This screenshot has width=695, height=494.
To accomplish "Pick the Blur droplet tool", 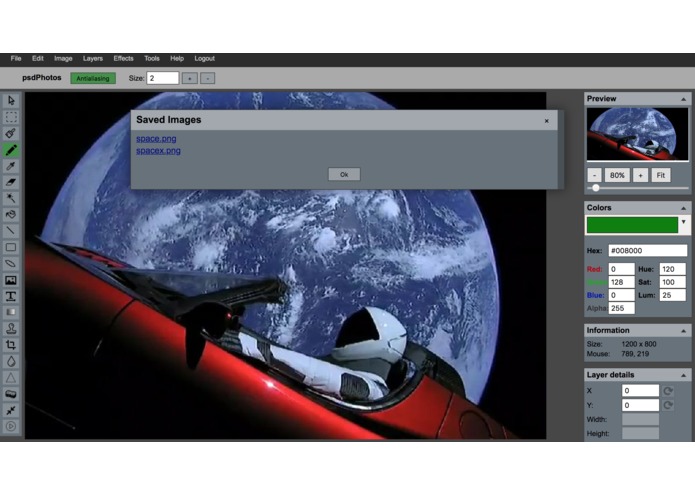I will coord(11,361).
